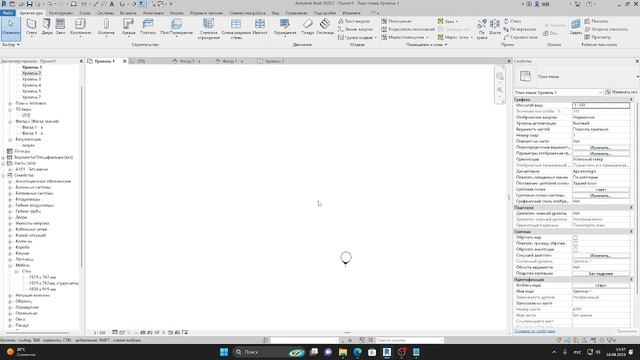Toggle Show Crop Region checkbox
Screen dimensions: 640x360
(575, 243)
